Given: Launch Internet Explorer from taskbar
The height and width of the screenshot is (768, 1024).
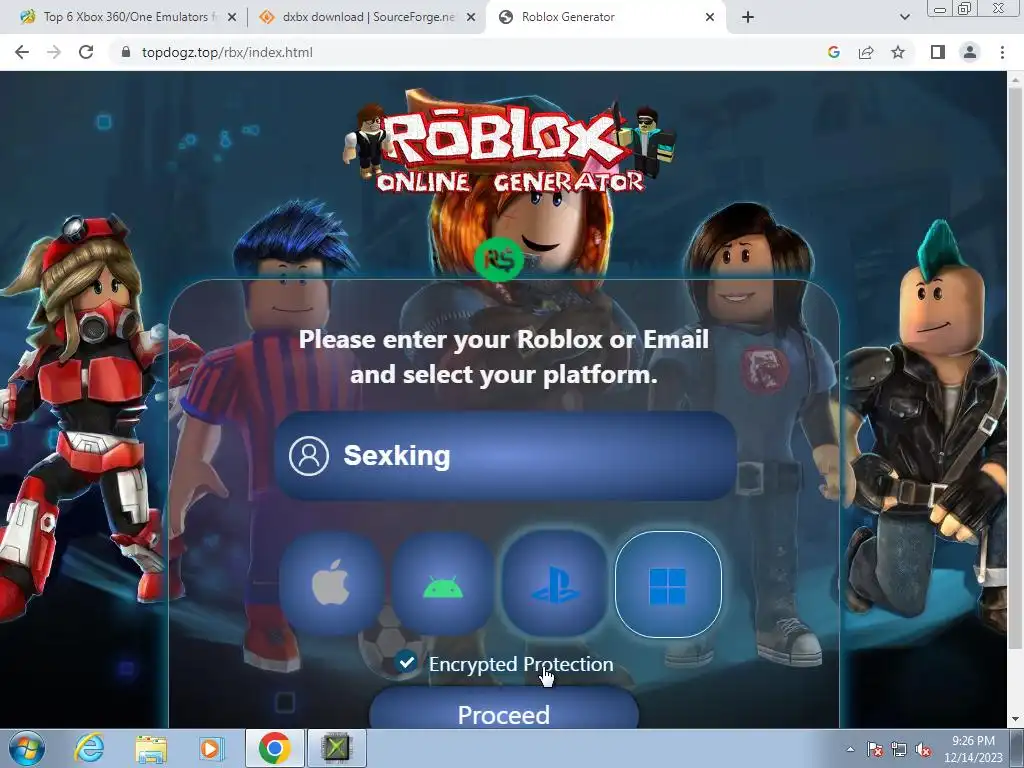Looking at the screenshot, I should pyautogui.click(x=89, y=748).
